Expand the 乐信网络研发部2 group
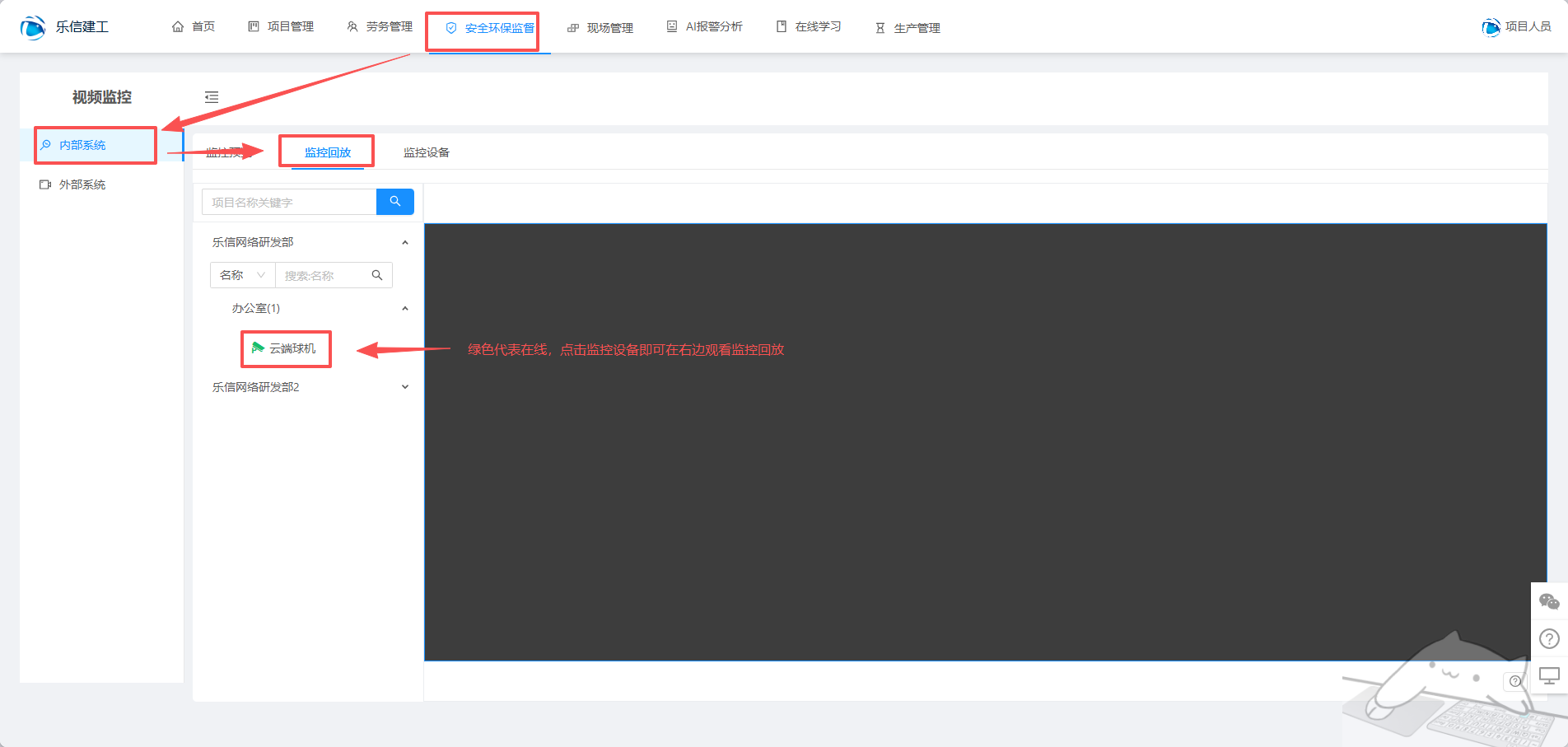1568x747 pixels. pos(404,387)
